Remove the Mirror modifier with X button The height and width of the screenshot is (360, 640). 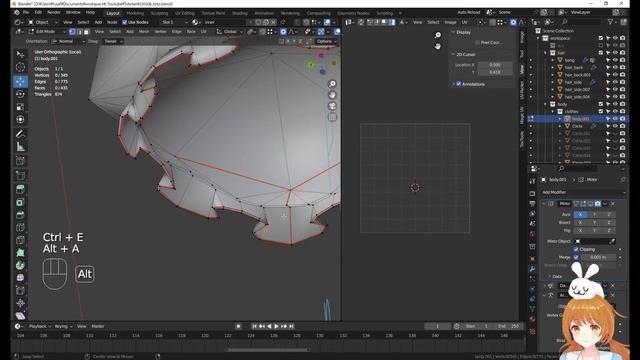tap(613, 203)
